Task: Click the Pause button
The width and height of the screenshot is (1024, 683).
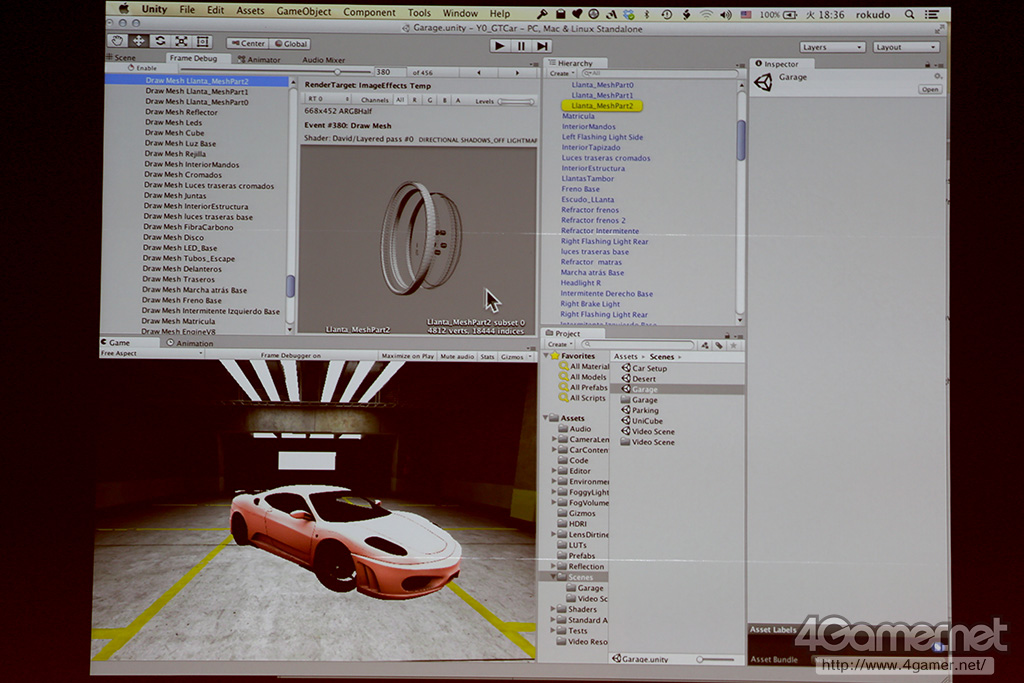Action: pos(521,46)
